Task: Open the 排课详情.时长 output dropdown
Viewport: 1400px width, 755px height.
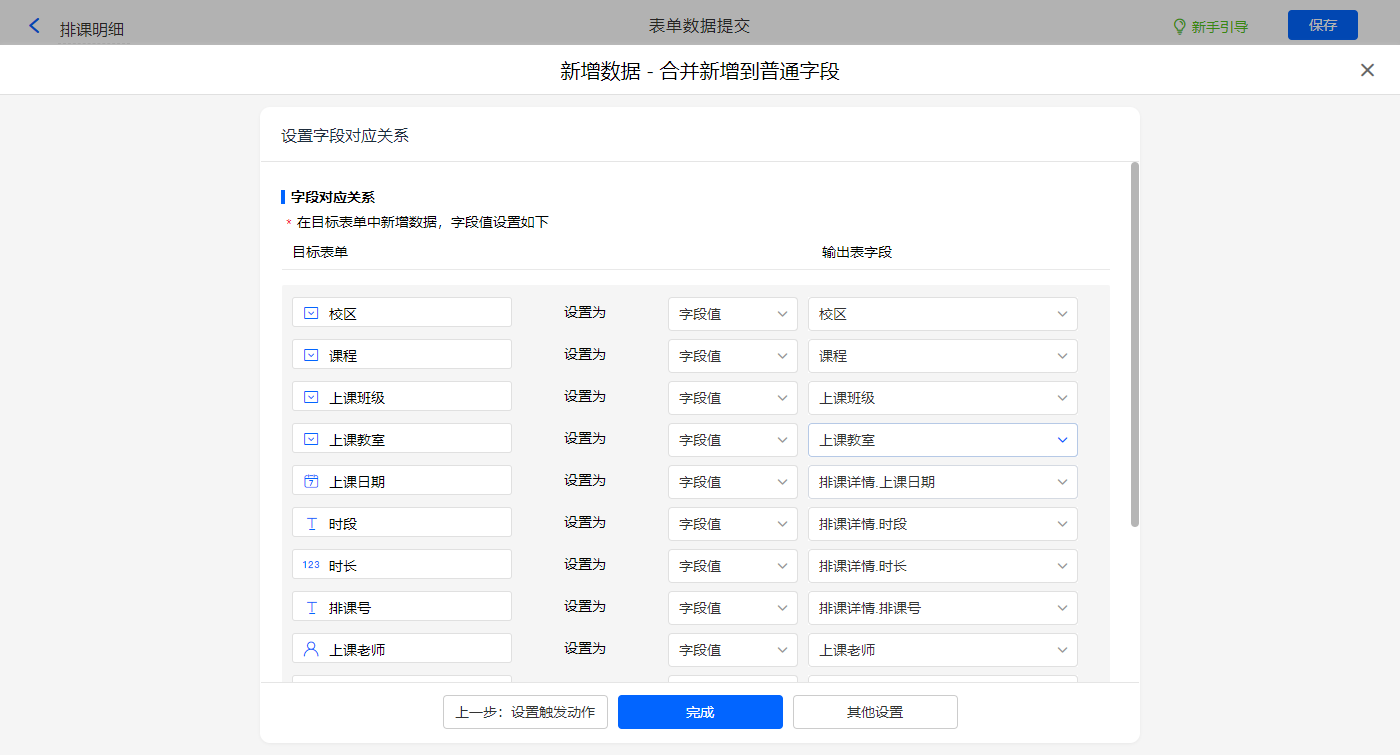Action: tap(942, 566)
